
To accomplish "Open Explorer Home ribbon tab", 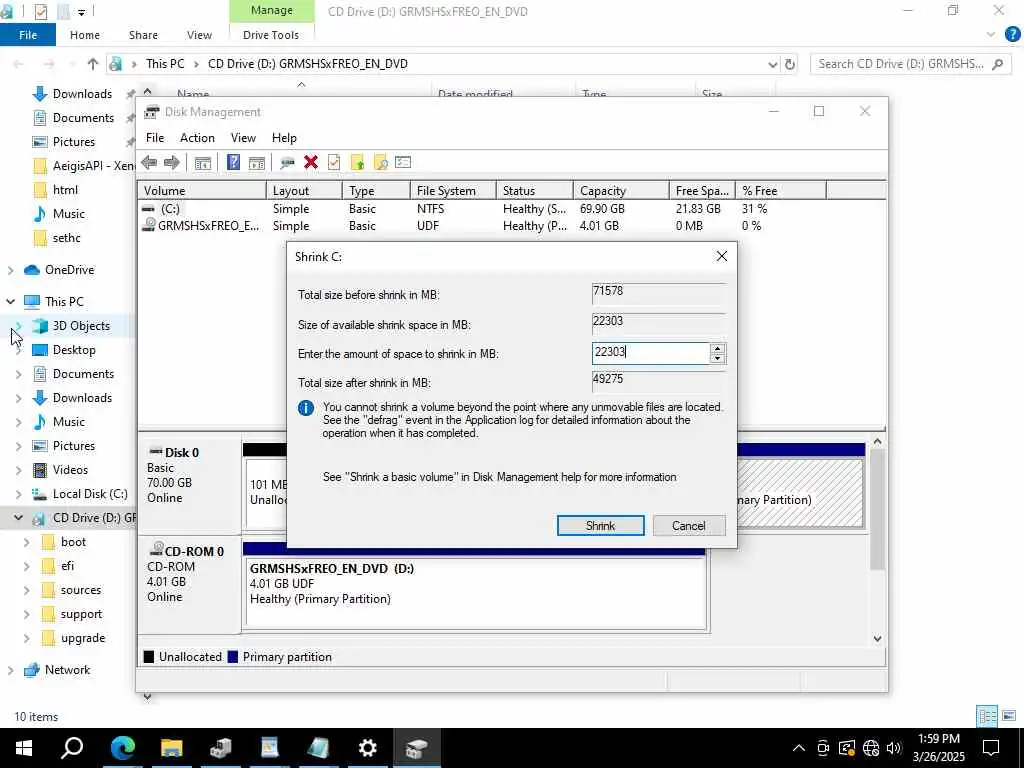I will 85,35.
